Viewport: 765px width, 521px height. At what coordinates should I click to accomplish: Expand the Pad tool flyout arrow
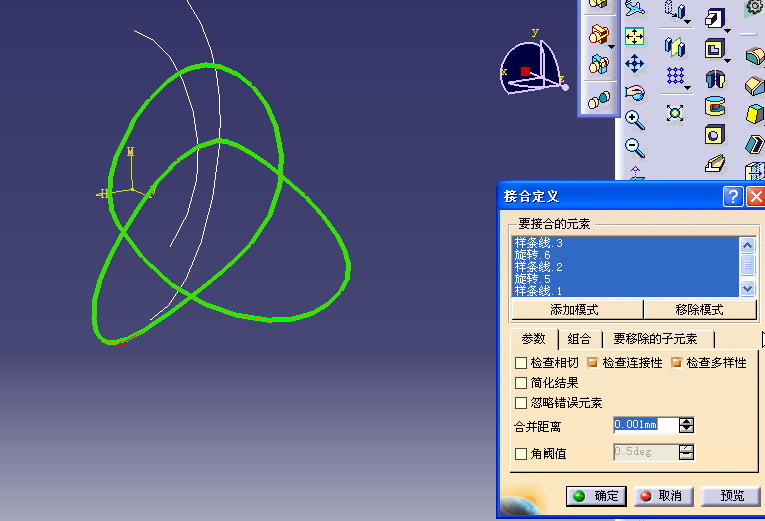[727, 31]
